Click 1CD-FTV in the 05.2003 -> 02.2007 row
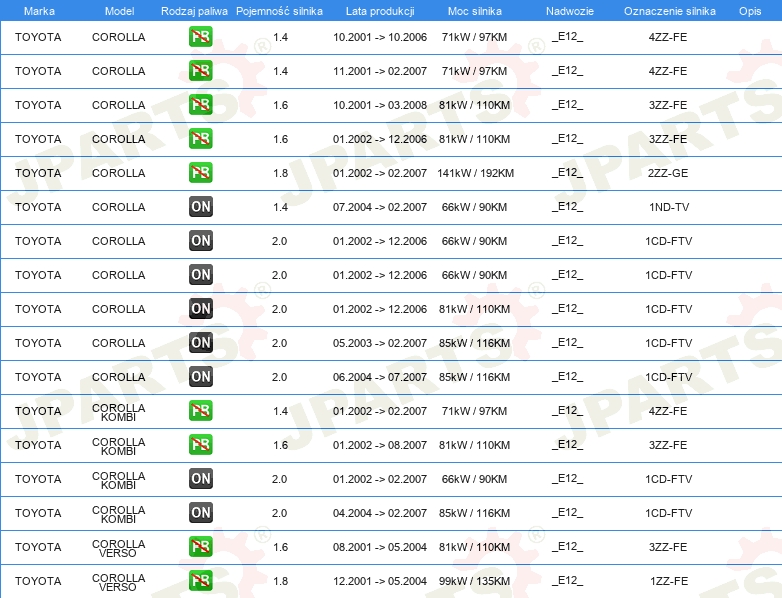Screen dimensions: 782x598 [x=668, y=343]
